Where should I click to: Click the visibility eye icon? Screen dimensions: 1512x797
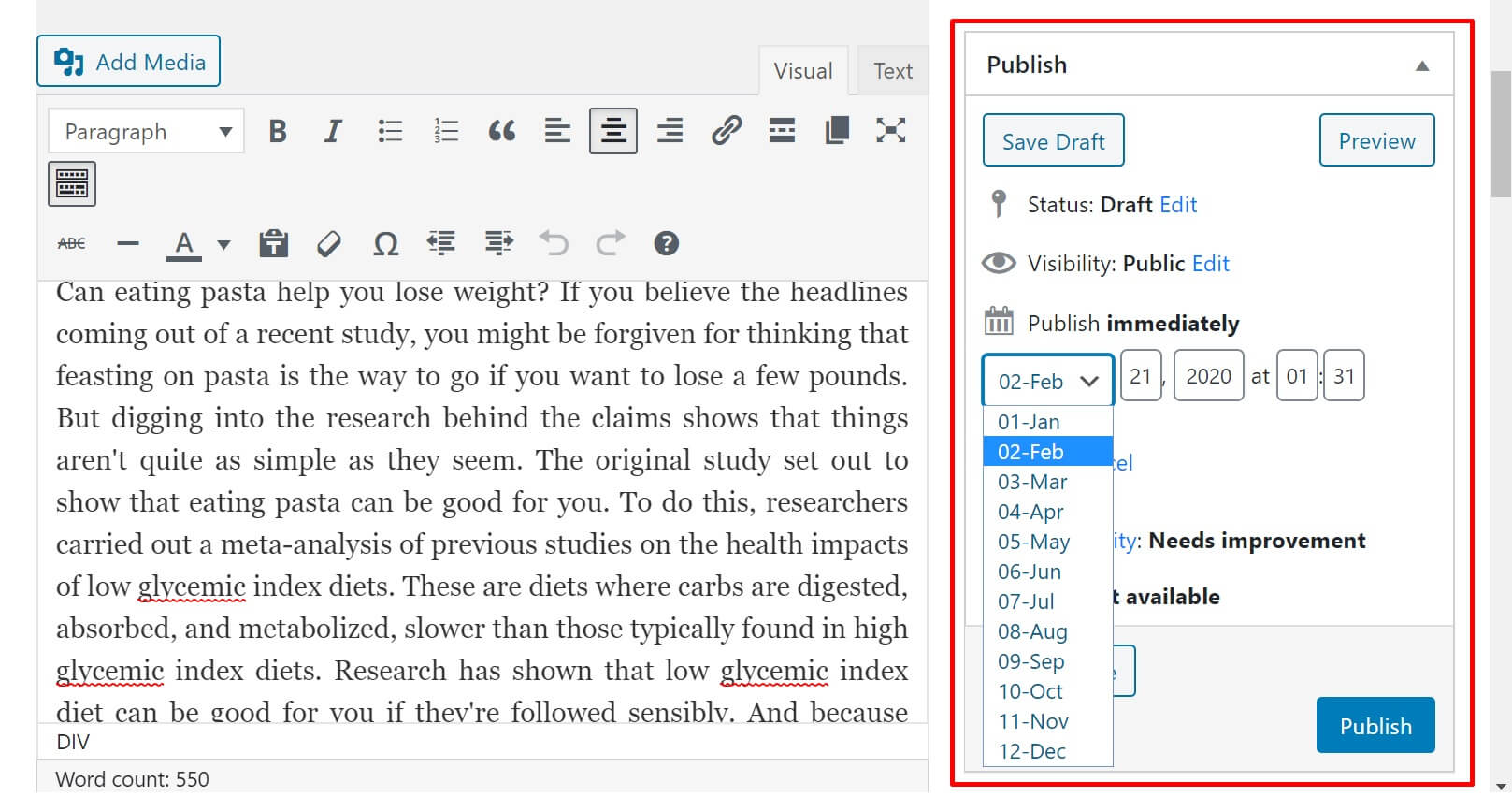tap(999, 264)
